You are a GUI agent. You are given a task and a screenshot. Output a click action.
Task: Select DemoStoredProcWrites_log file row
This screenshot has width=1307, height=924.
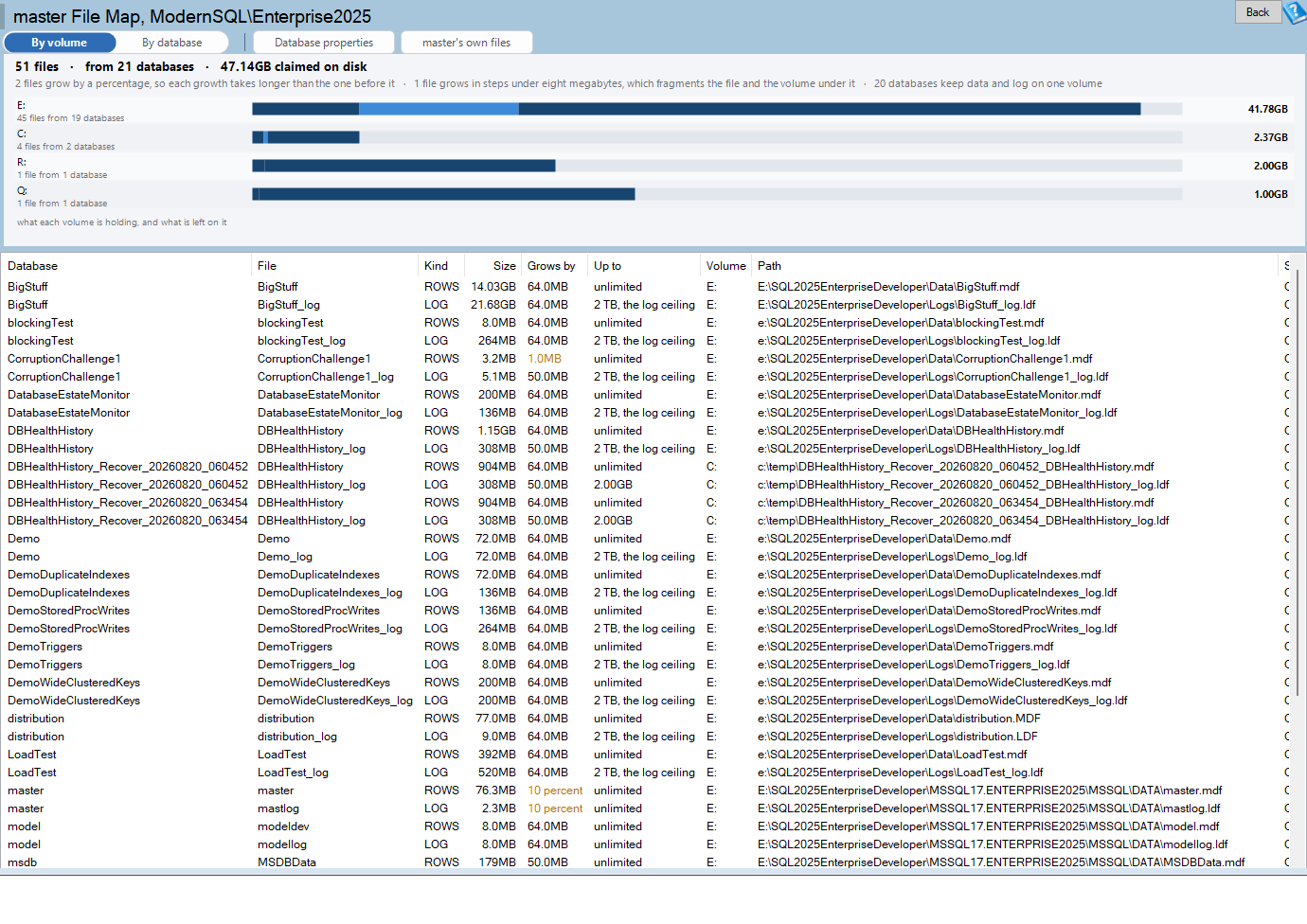tap(644, 629)
